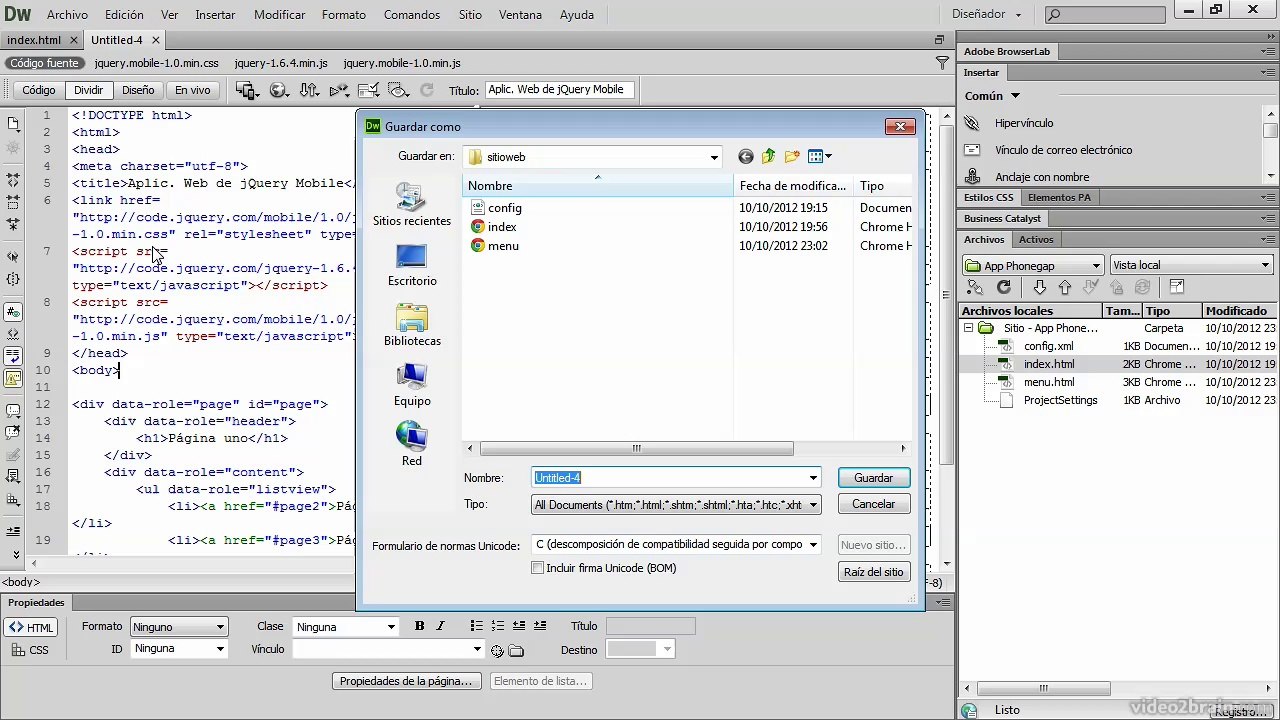Click the Guardar button
This screenshot has width=1280, height=720.
pyautogui.click(x=873, y=478)
